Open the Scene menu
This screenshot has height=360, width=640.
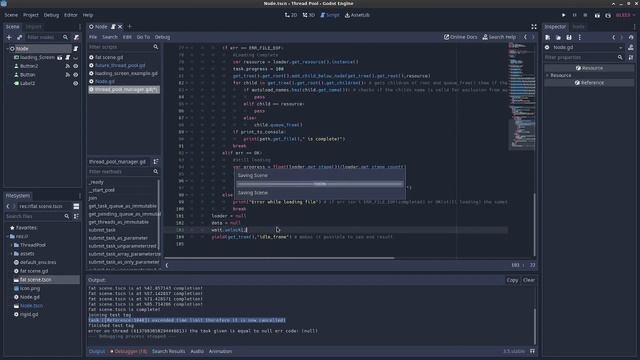point(11,15)
